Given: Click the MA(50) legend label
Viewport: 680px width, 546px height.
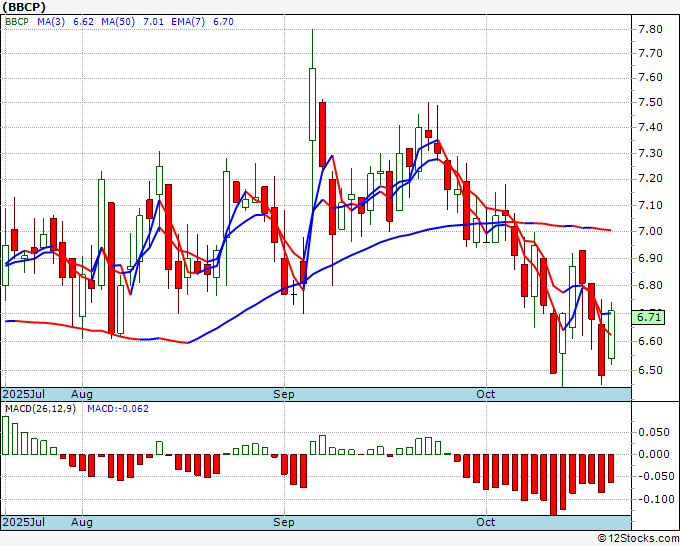Looking at the screenshot, I should pyautogui.click(x=118, y=21).
